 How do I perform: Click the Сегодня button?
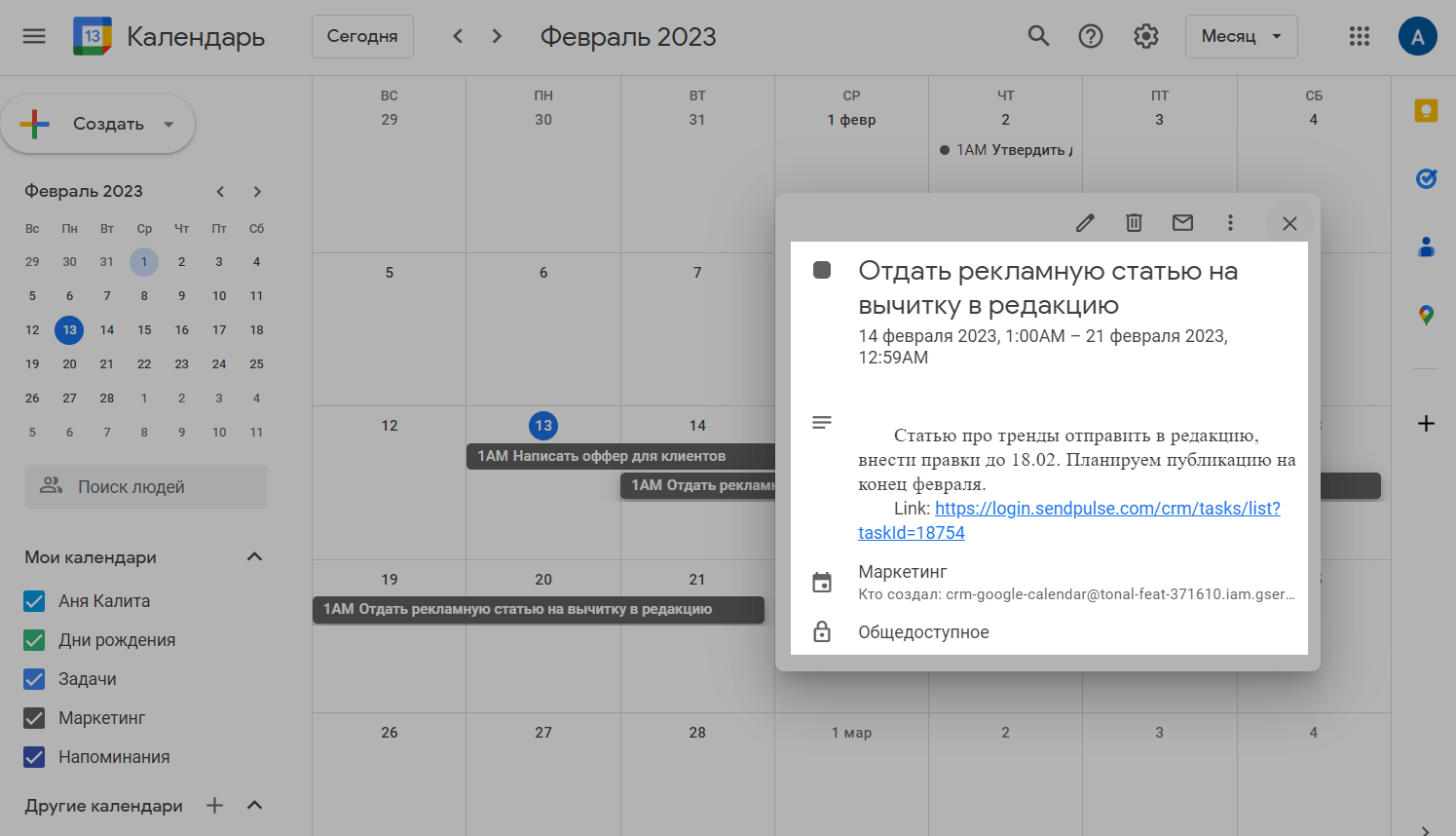point(362,36)
